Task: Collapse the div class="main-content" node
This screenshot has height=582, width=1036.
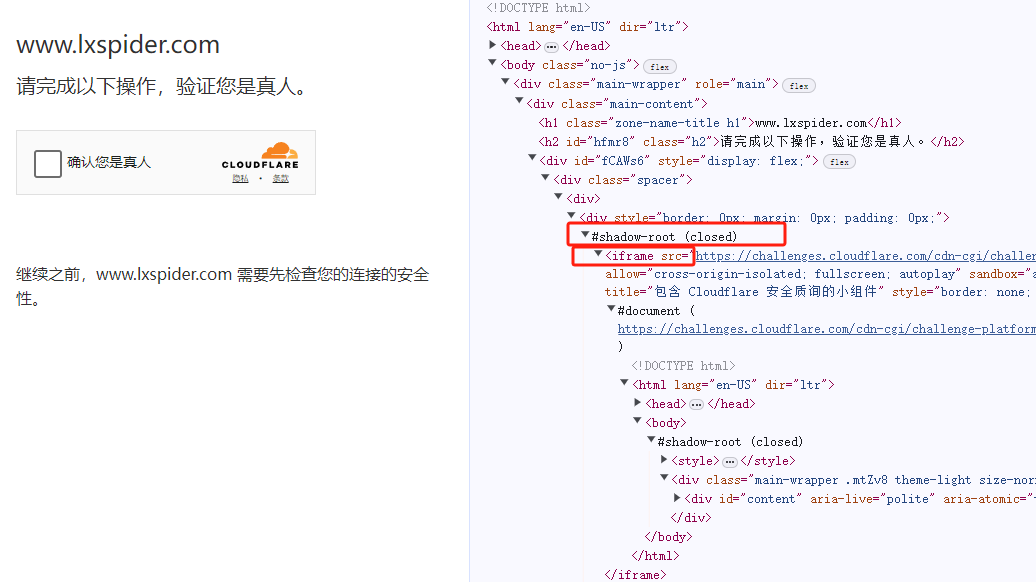Action: 519,102
